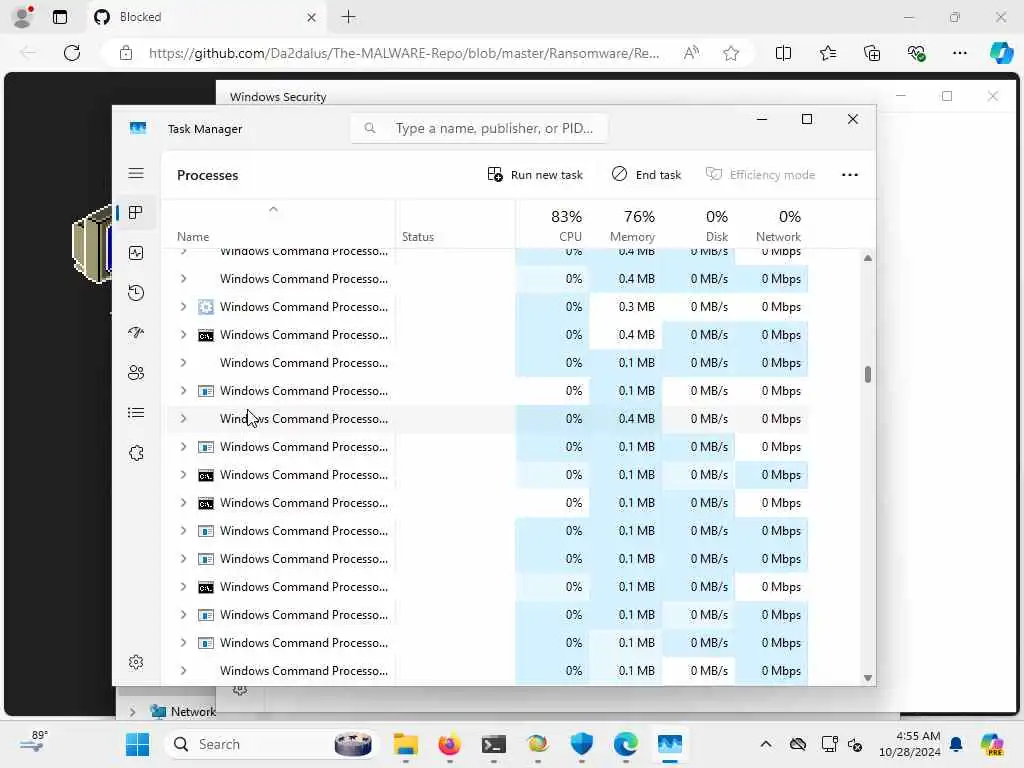The height and width of the screenshot is (768, 1024).
Task: Open Startup apps page in Task Manager sidebar
Action: pyautogui.click(x=136, y=332)
